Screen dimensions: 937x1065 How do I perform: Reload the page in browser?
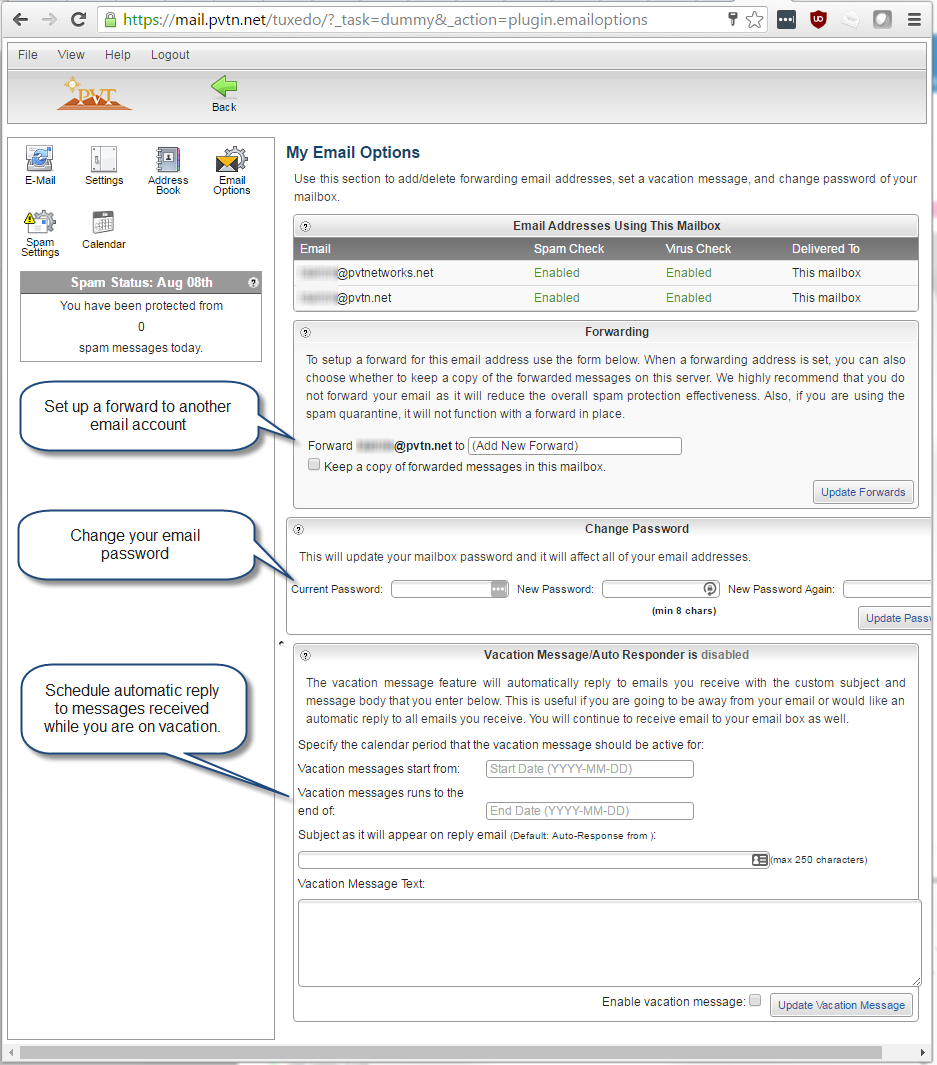pos(79,20)
